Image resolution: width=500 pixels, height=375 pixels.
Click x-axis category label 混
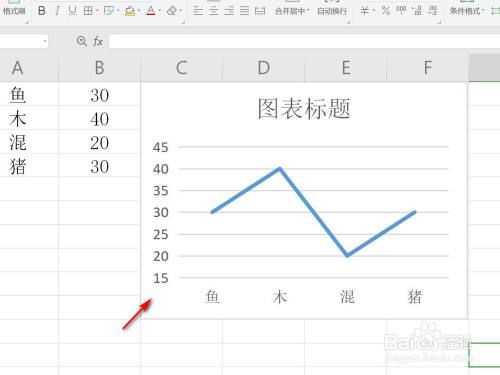point(347,296)
